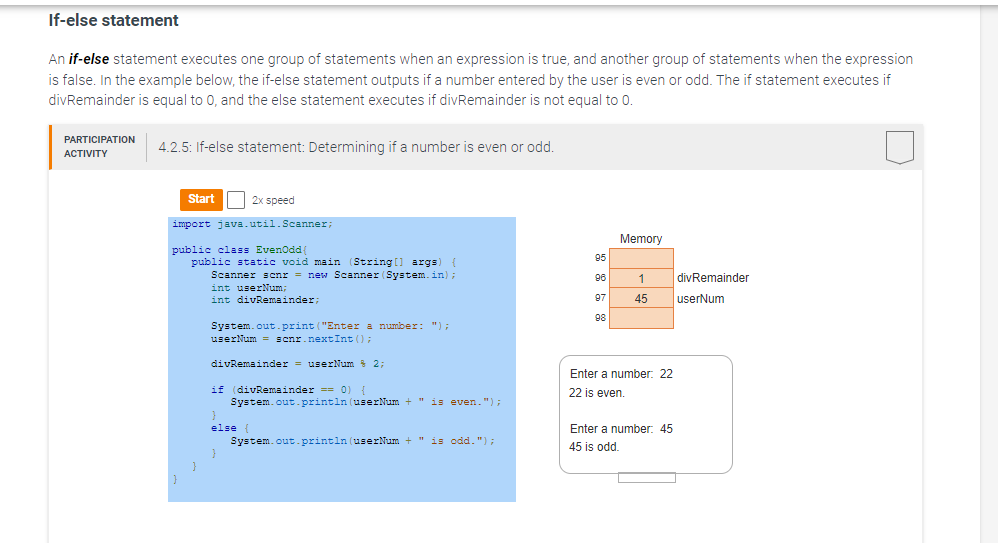998x543 pixels.
Task: Click the 'divRemainder = userNum % 2;' line
Action: 298,364
